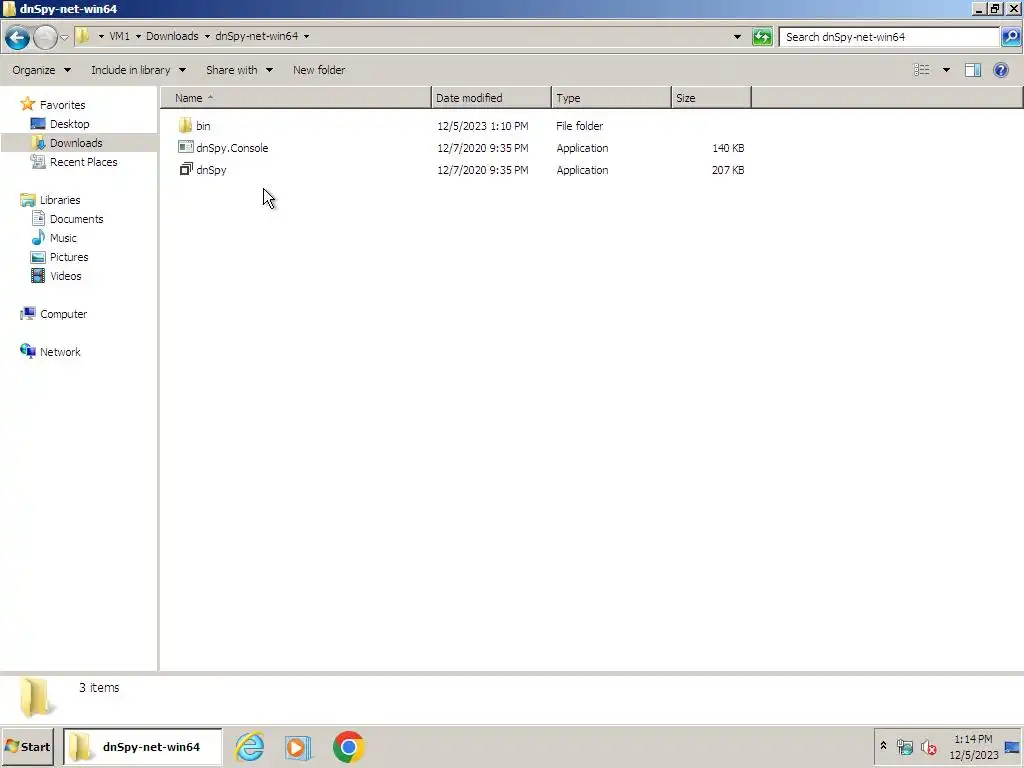Image resolution: width=1024 pixels, height=768 pixels.
Task: Focus the Search dnSpy-net-win64 box
Action: (x=891, y=37)
